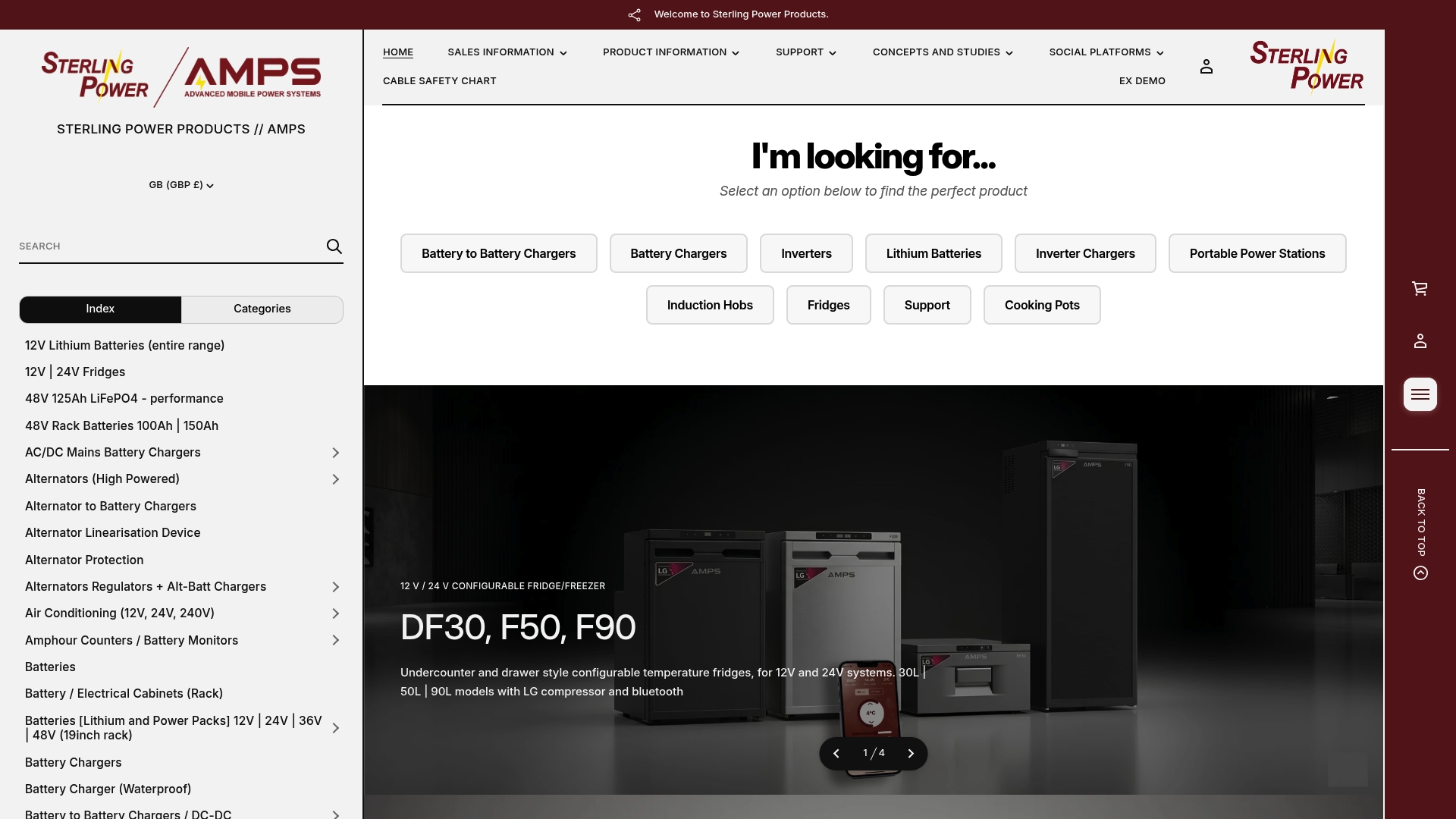Choose the Lithium Batteries option

coord(934,253)
